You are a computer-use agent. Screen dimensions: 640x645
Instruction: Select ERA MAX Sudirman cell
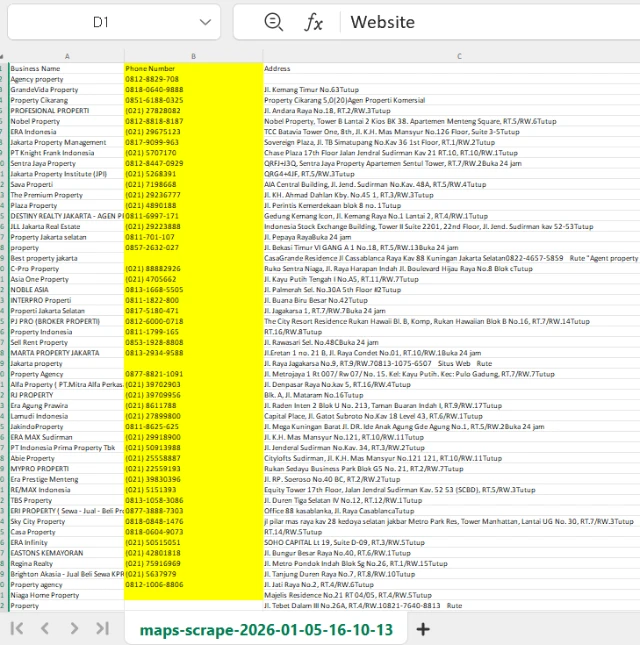coord(67,437)
